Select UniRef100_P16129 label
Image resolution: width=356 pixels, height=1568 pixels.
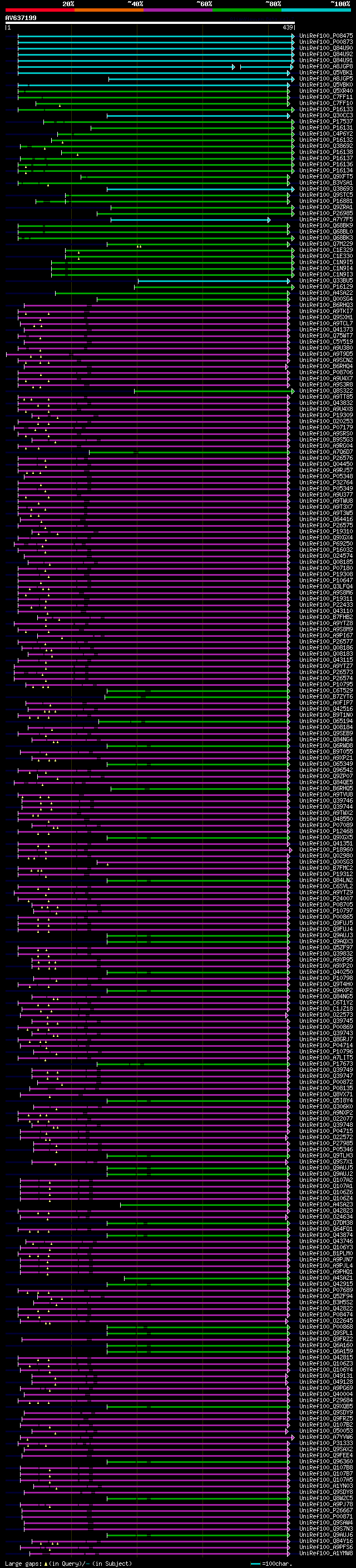coord(326,286)
